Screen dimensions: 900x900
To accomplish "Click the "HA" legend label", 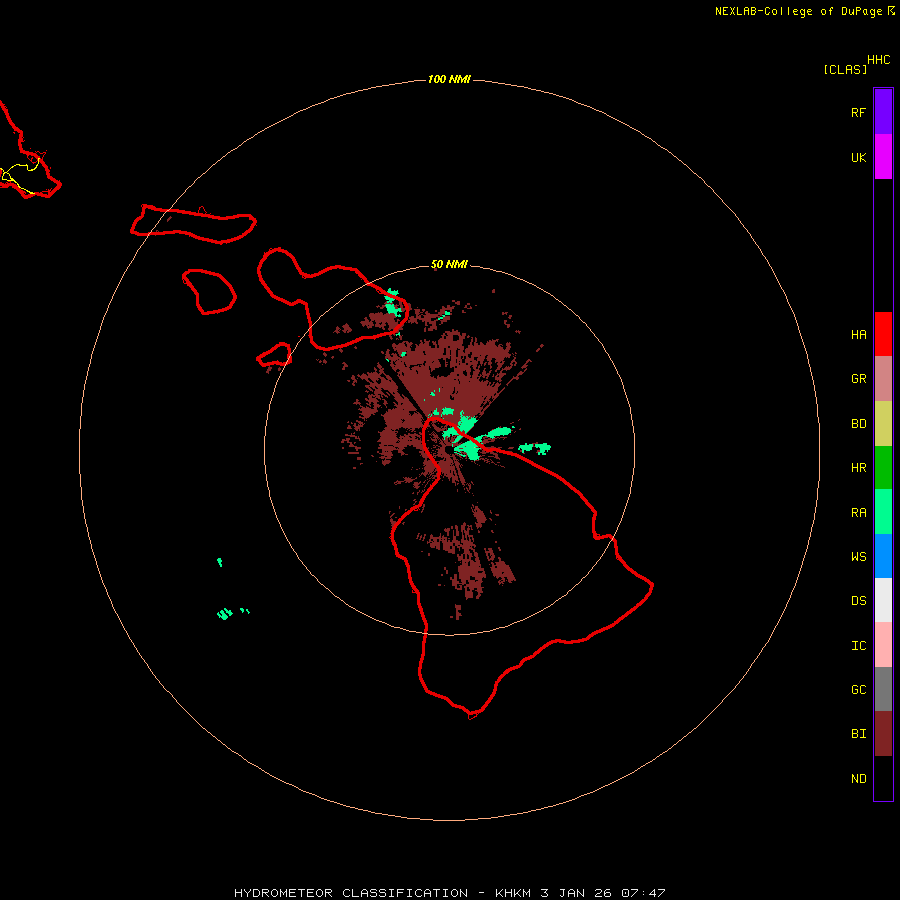I will point(858,334).
